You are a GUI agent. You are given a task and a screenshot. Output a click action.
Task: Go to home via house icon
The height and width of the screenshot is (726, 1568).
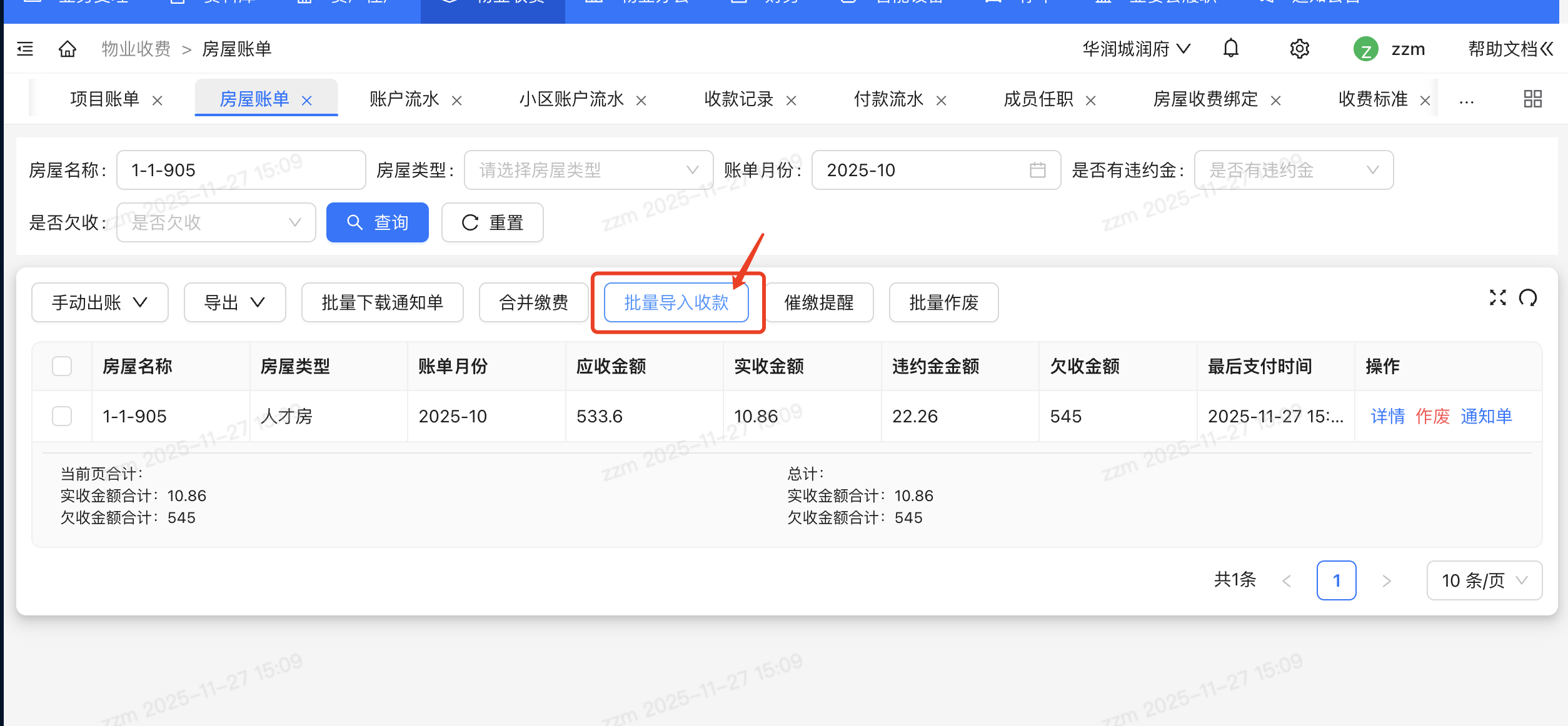coord(68,49)
